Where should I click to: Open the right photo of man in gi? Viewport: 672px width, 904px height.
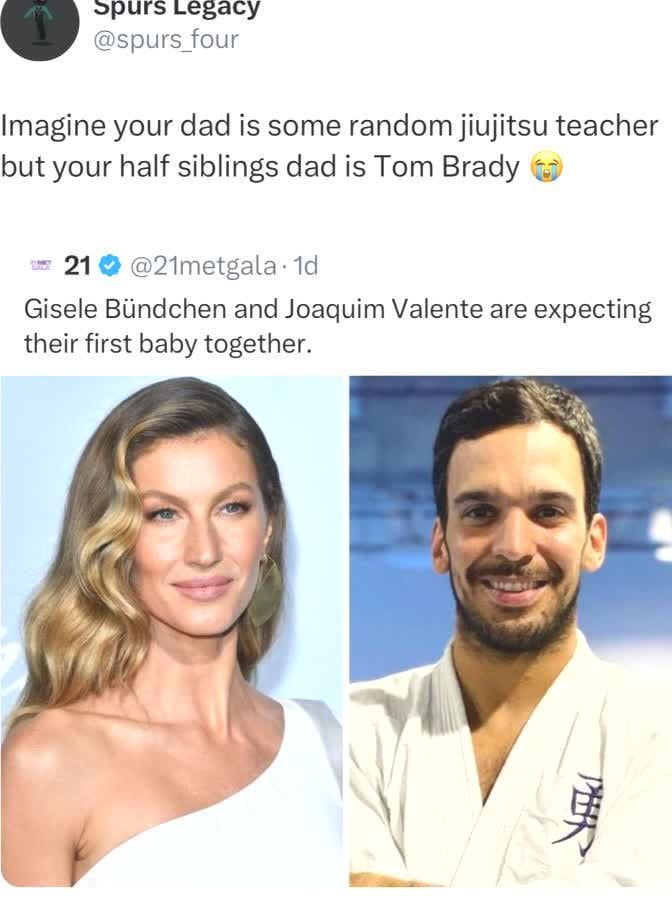[510, 630]
